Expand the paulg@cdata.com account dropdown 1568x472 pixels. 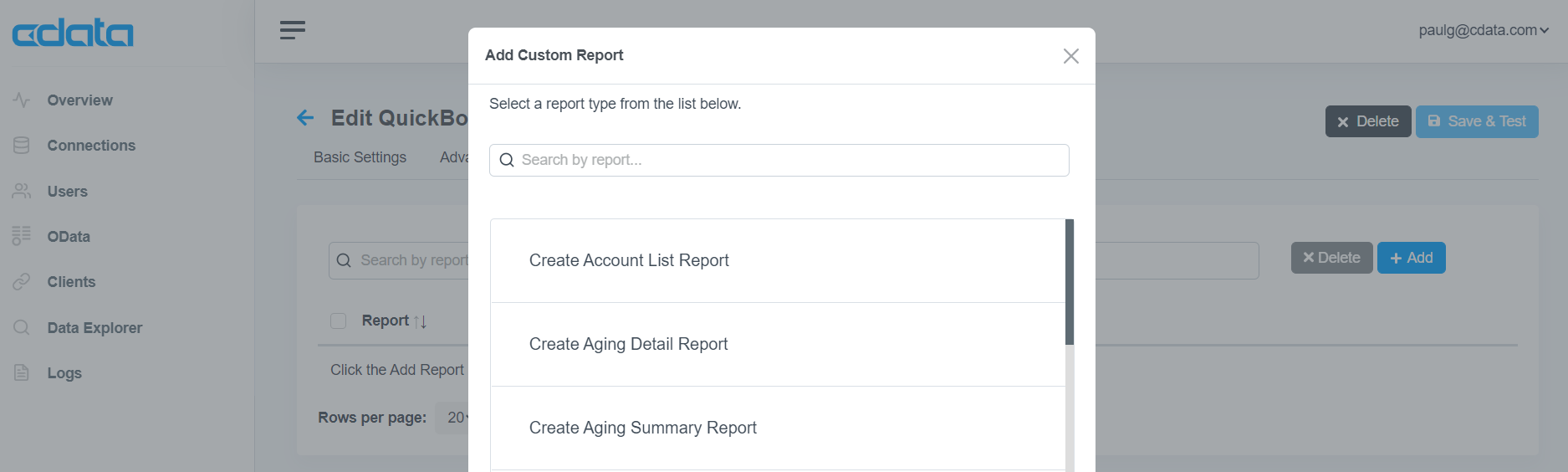point(1484,30)
